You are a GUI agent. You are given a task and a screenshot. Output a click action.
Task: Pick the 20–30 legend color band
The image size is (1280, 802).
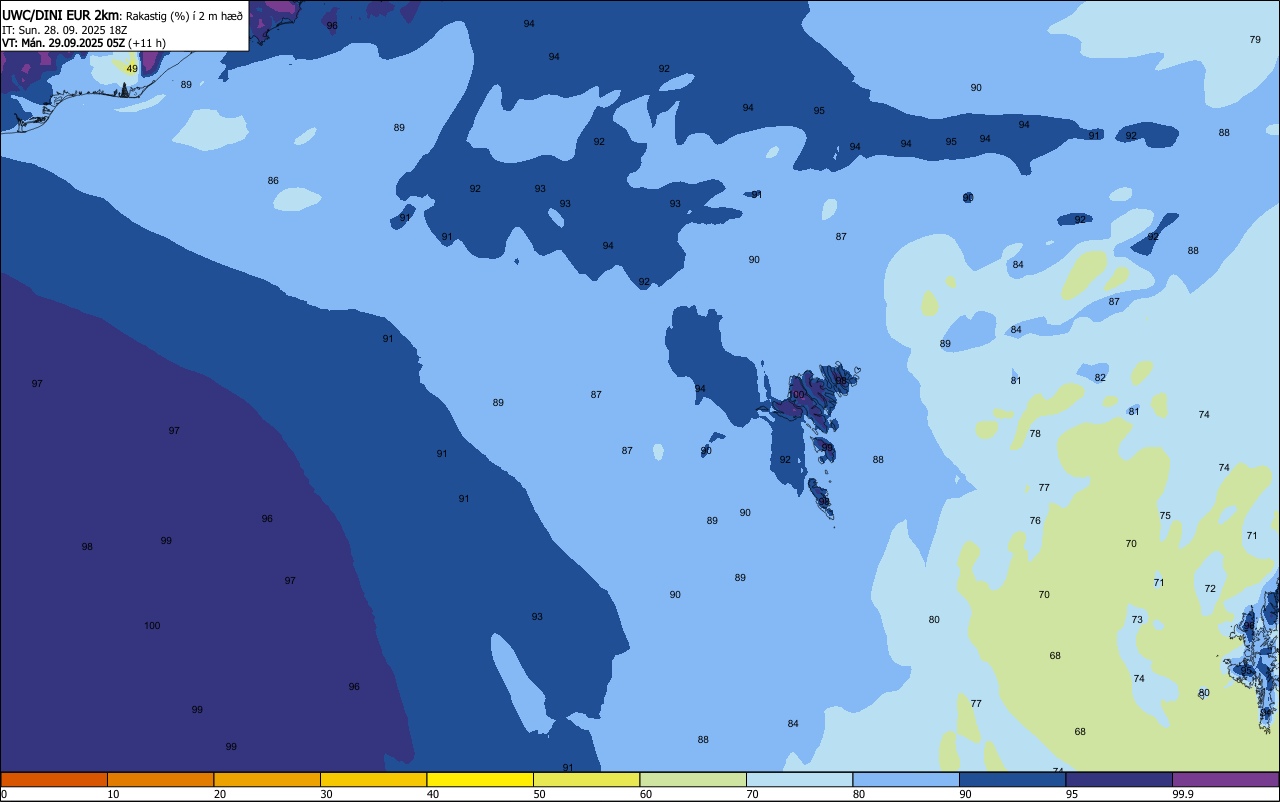(267, 779)
